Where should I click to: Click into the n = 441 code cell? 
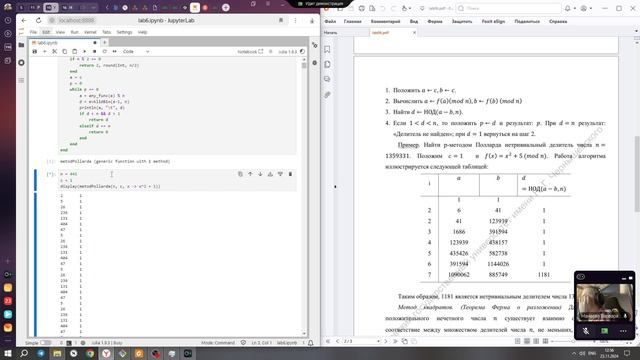coord(178,180)
